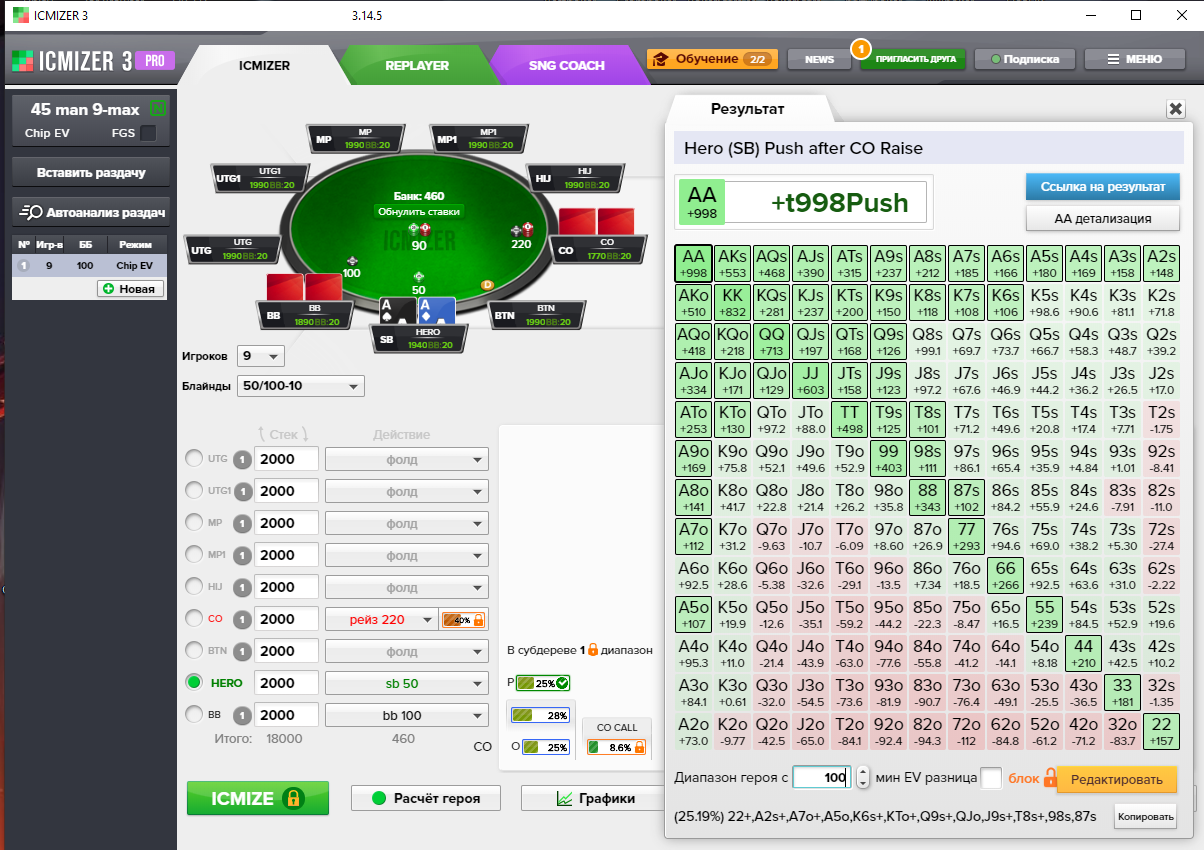Open the UTG action фолд dropdown
Viewport: 1204px width, 850px height.
407,459
